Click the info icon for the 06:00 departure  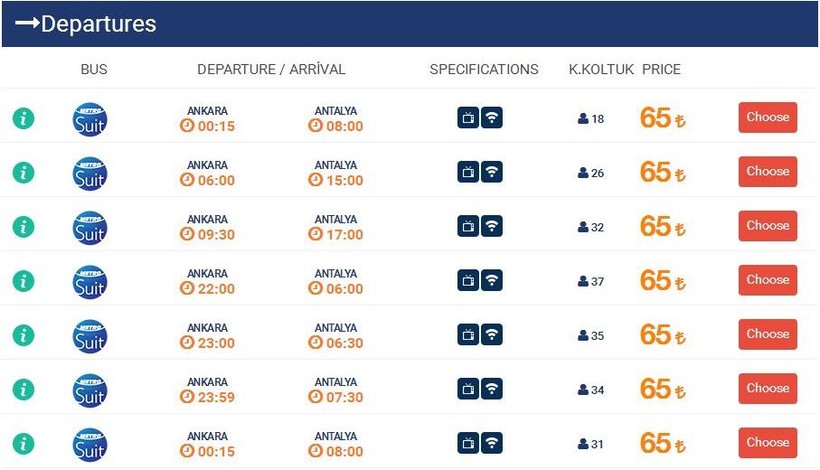tap(23, 172)
